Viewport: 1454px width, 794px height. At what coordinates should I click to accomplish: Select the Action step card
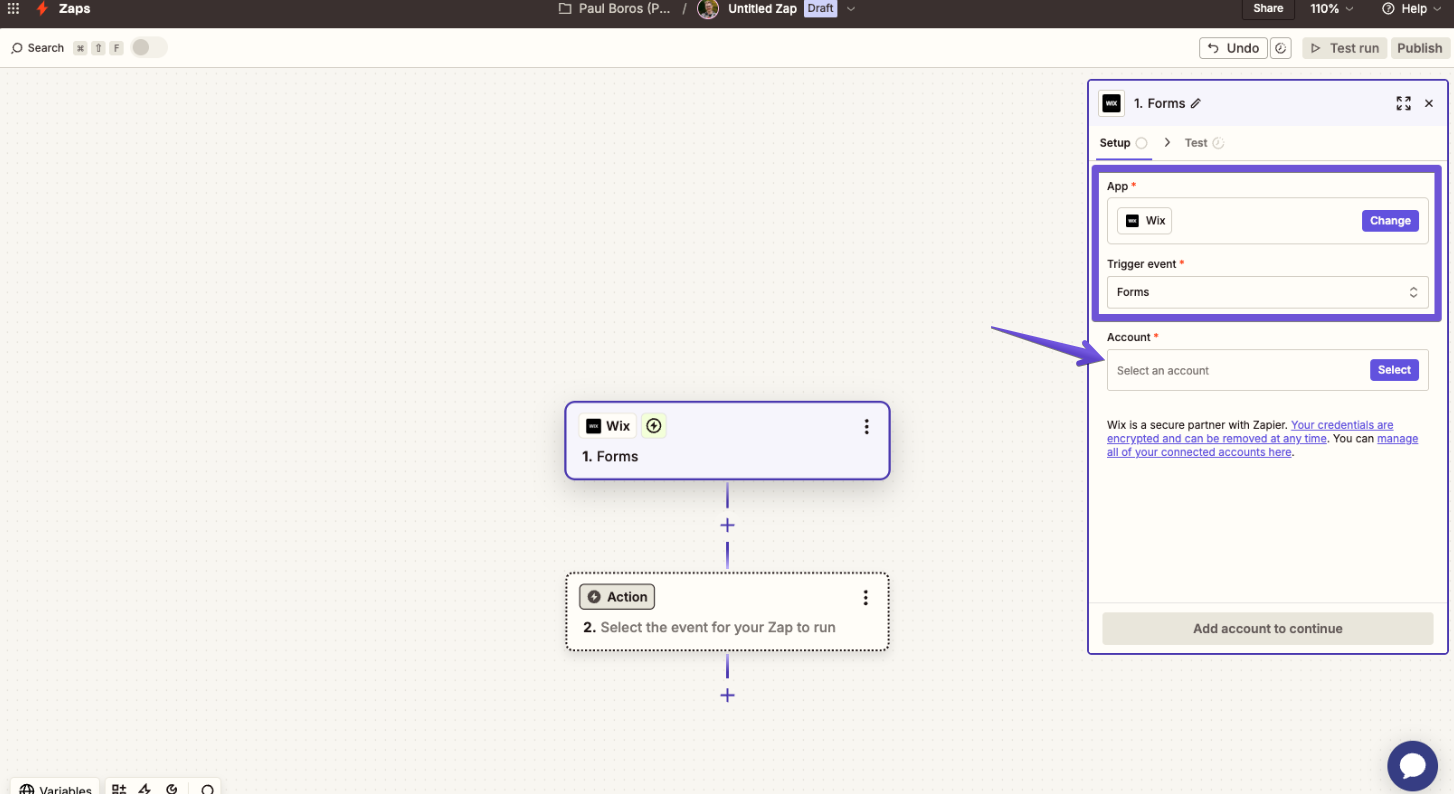click(727, 611)
